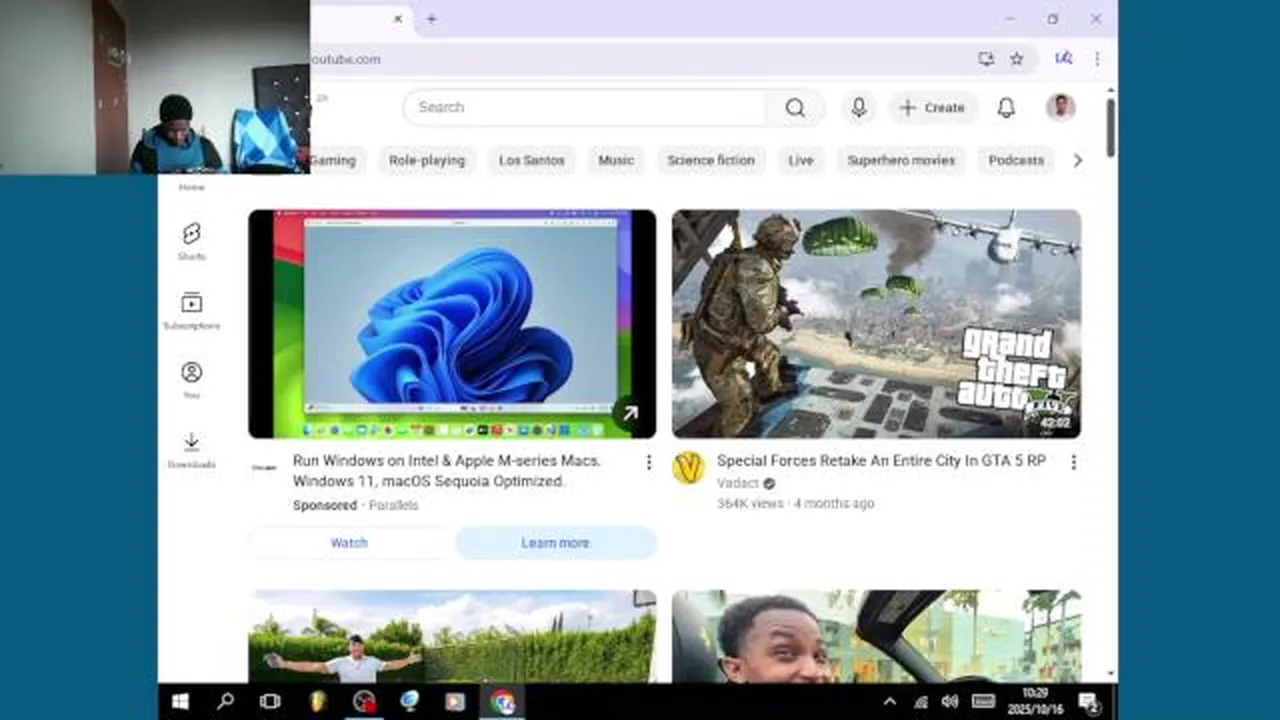The height and width of the screenshot is (720, 1280).
Task: Close the current browser tab
Action: (398, 19)
